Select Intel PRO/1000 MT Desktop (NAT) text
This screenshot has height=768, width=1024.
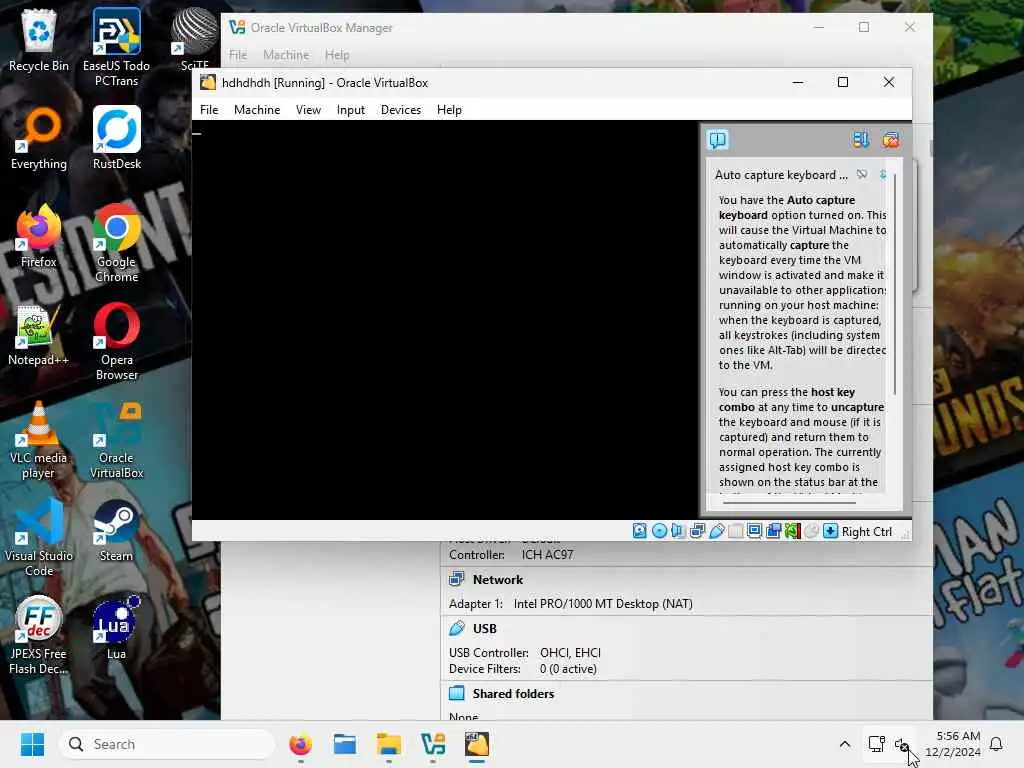click(603, 604)
